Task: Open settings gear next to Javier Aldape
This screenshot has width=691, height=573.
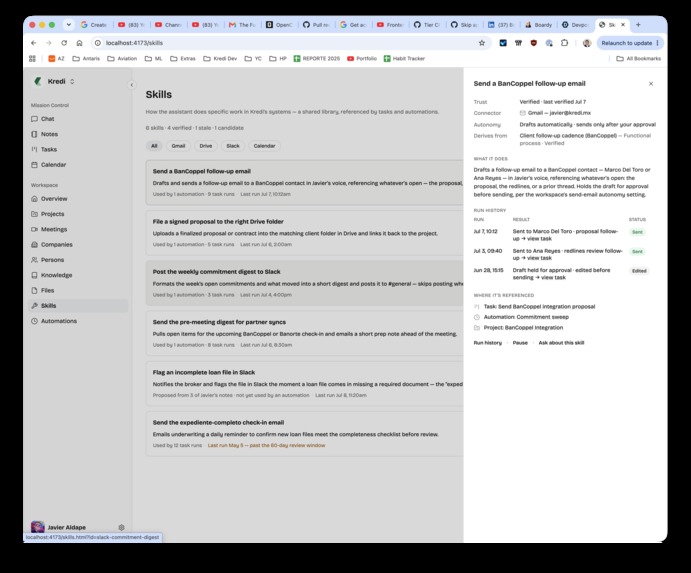Action: point(122,527)
